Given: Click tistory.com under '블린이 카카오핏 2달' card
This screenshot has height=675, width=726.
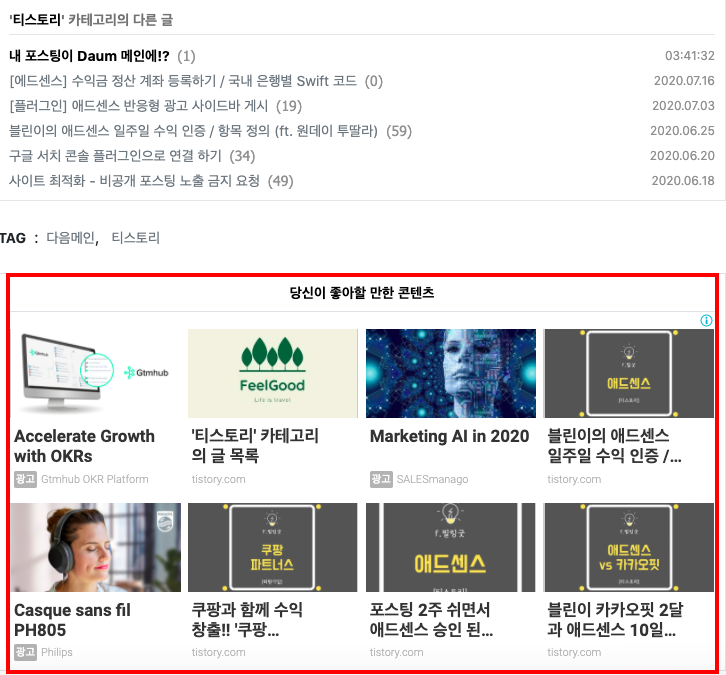Looking at the screenshot, I should (574, 652).
